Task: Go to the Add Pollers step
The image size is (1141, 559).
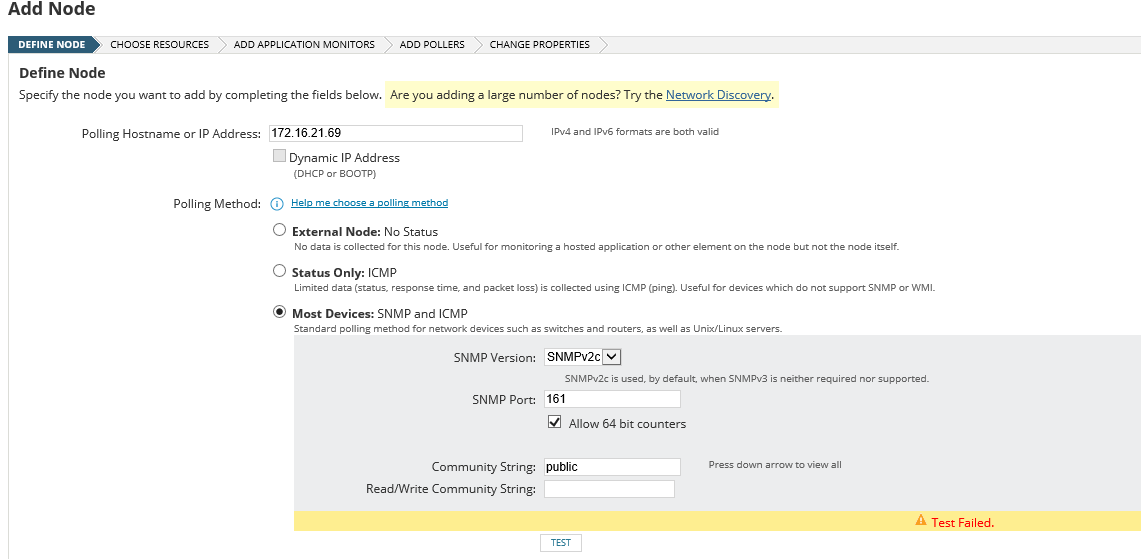Action: click(x=432, y=44)
